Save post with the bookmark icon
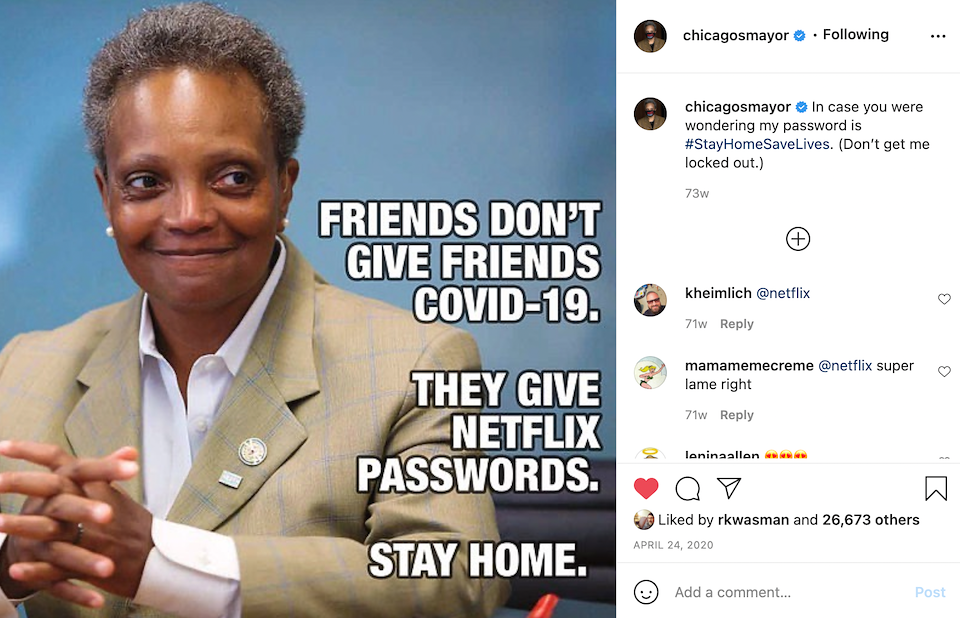The height and width of the screenshot is (618, 960). (936, 488)
